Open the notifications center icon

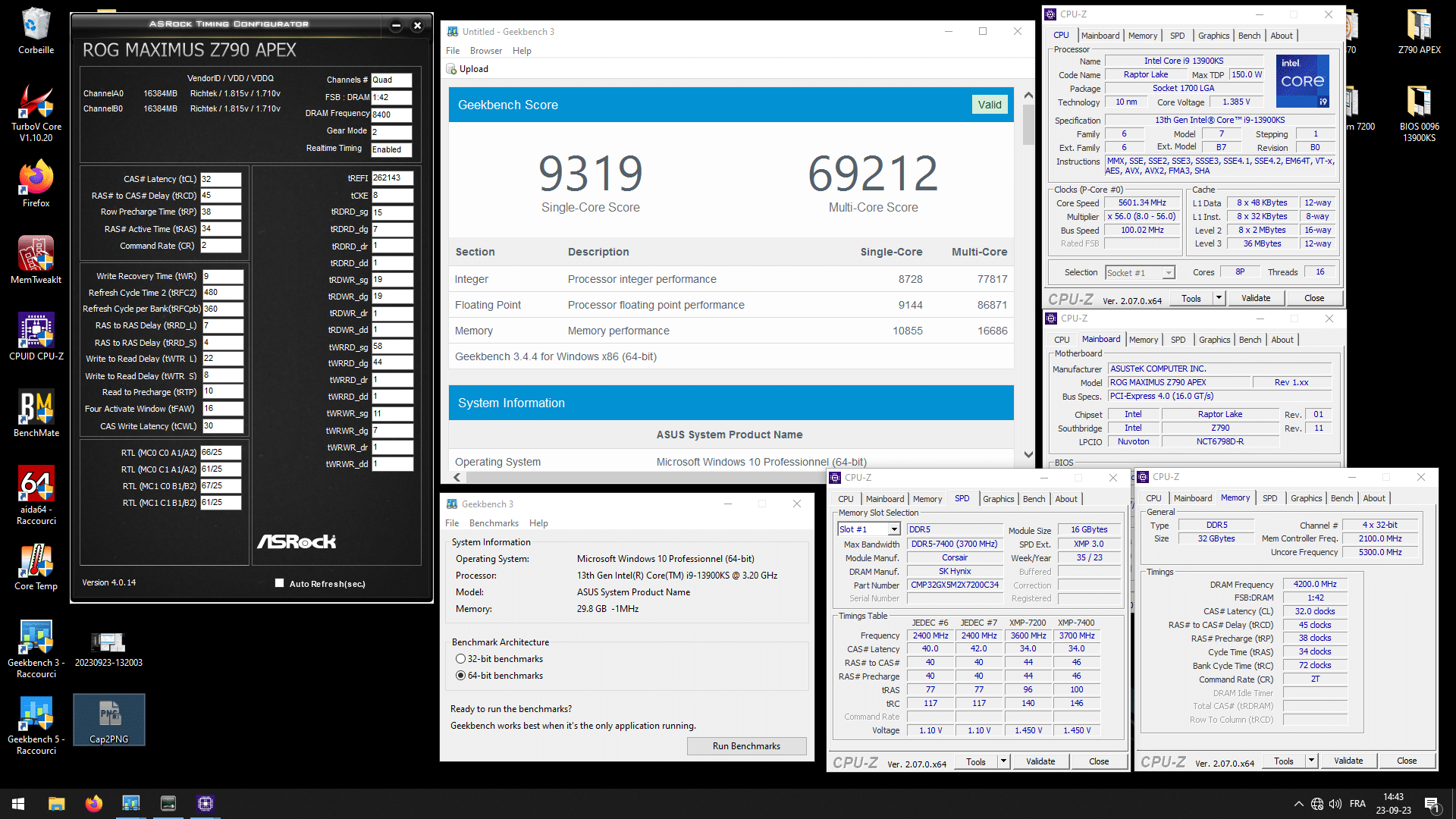pyautogui.click(x=1431, y=804)
